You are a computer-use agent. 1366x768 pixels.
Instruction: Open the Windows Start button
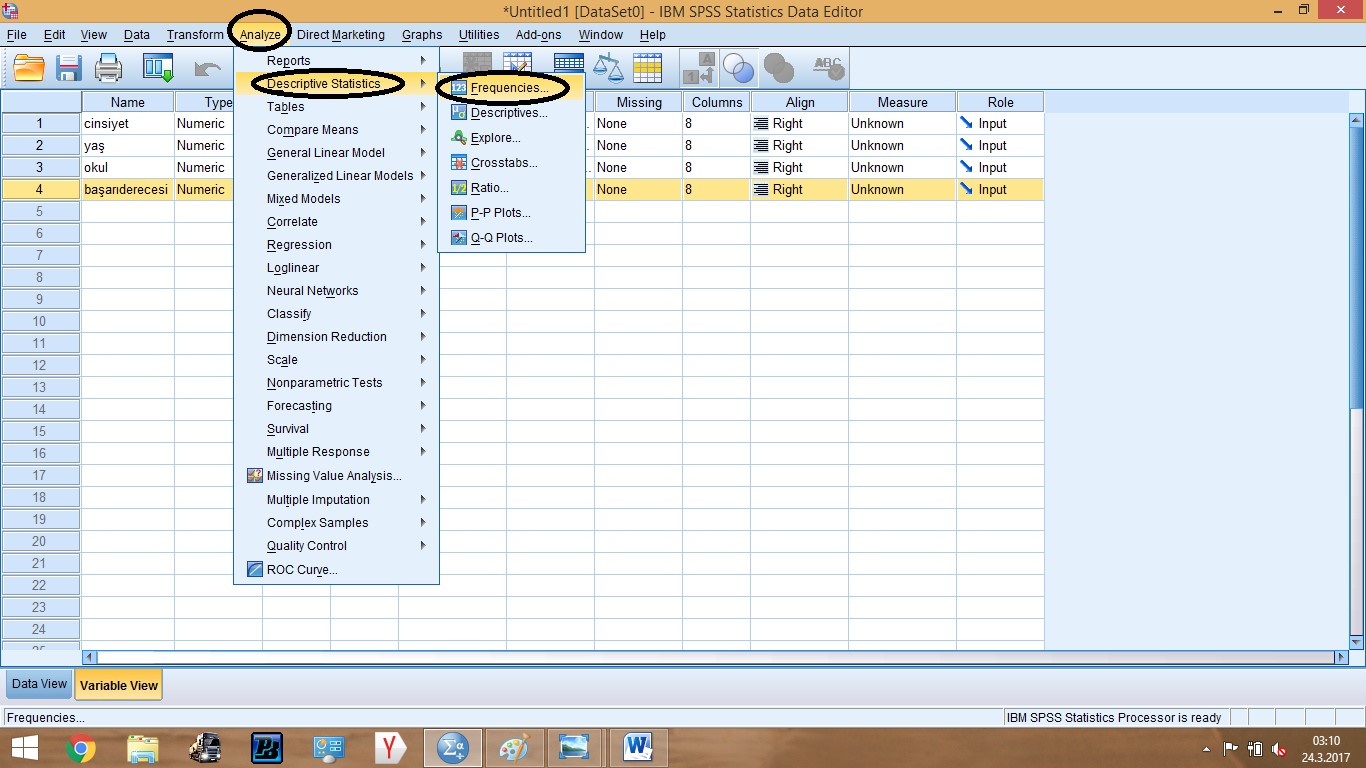[24, 747]
